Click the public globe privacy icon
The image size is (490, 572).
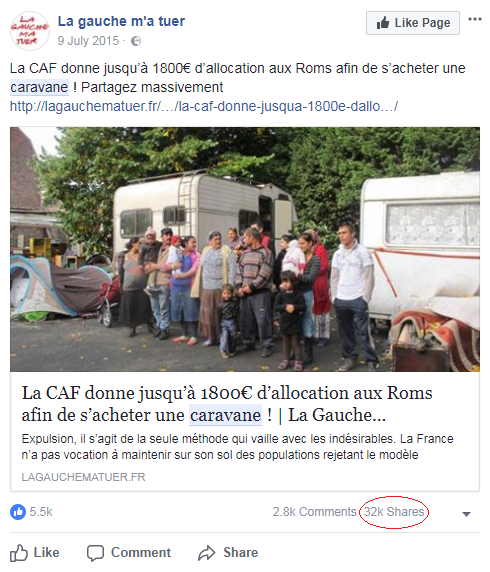pos(136,41)
